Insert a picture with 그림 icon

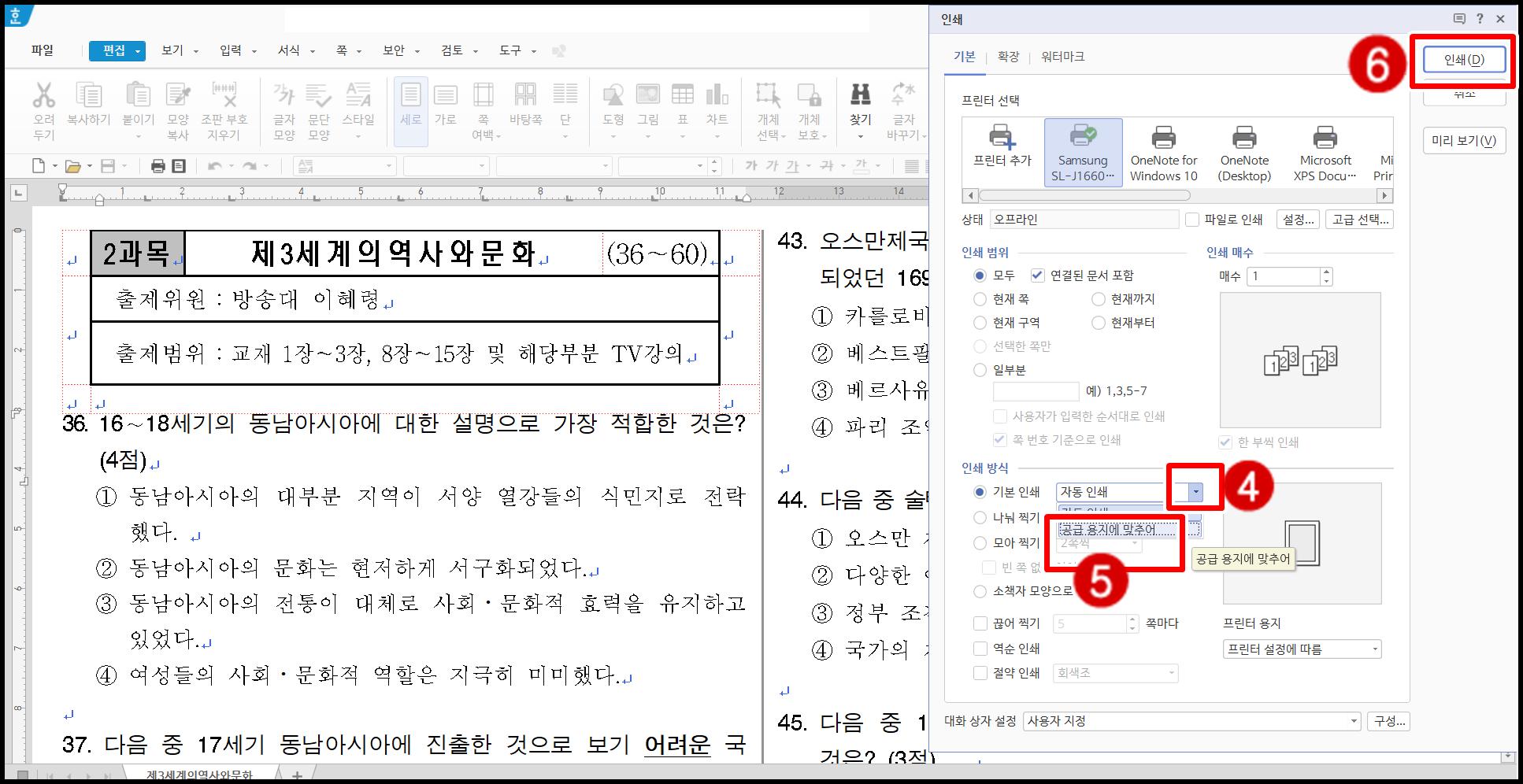click(x=648, y=95)
